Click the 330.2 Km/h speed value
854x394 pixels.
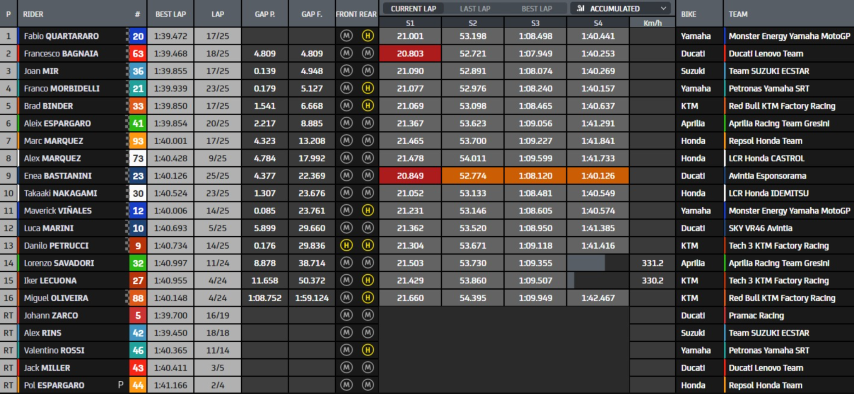(652, 280)
